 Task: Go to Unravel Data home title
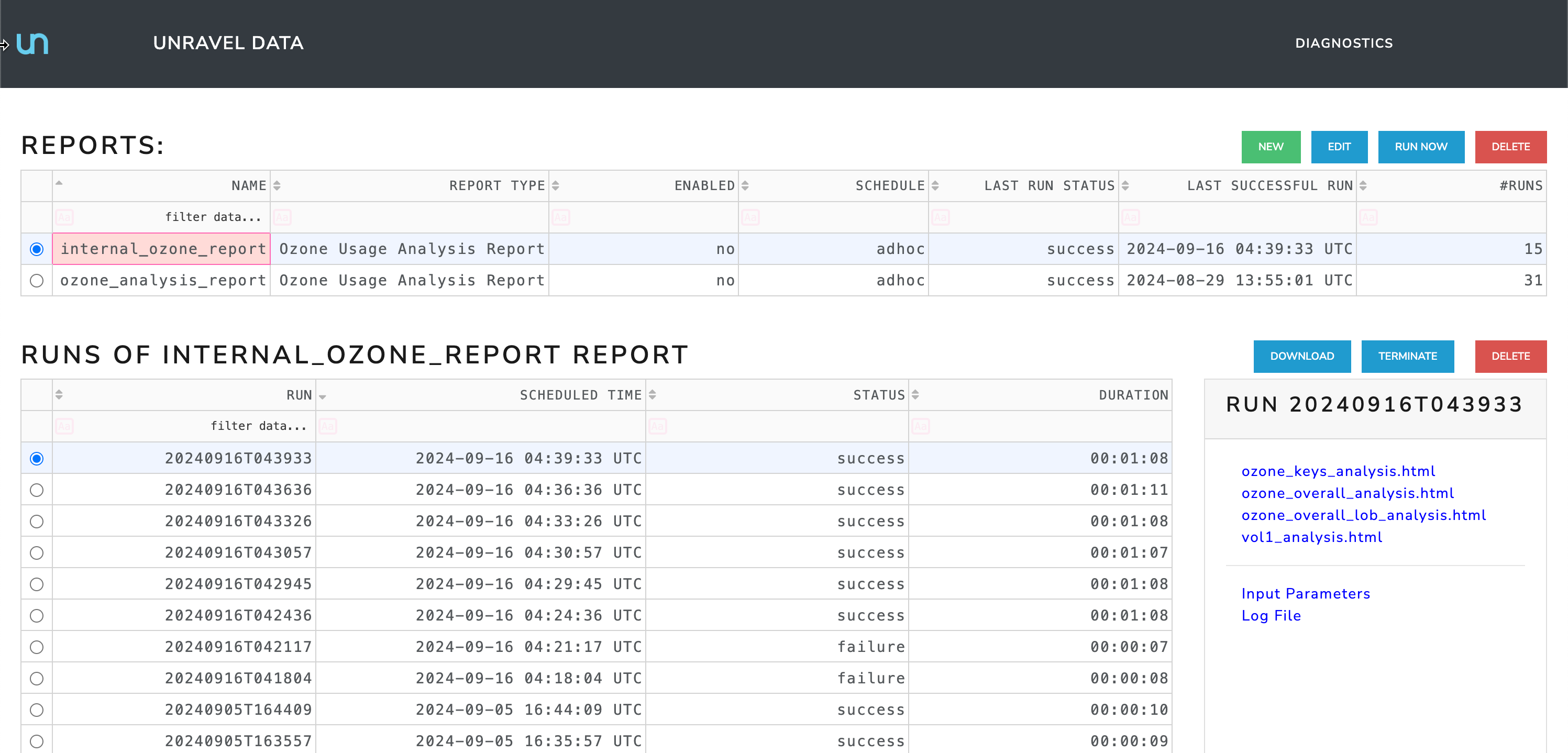coord(228,43)
